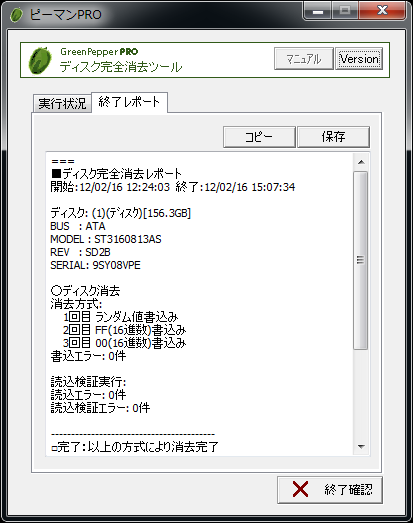The image size is (413, 523).
Task: Click the 完了:以上の方式により消去完了 line
Action: tap(135, 447)
